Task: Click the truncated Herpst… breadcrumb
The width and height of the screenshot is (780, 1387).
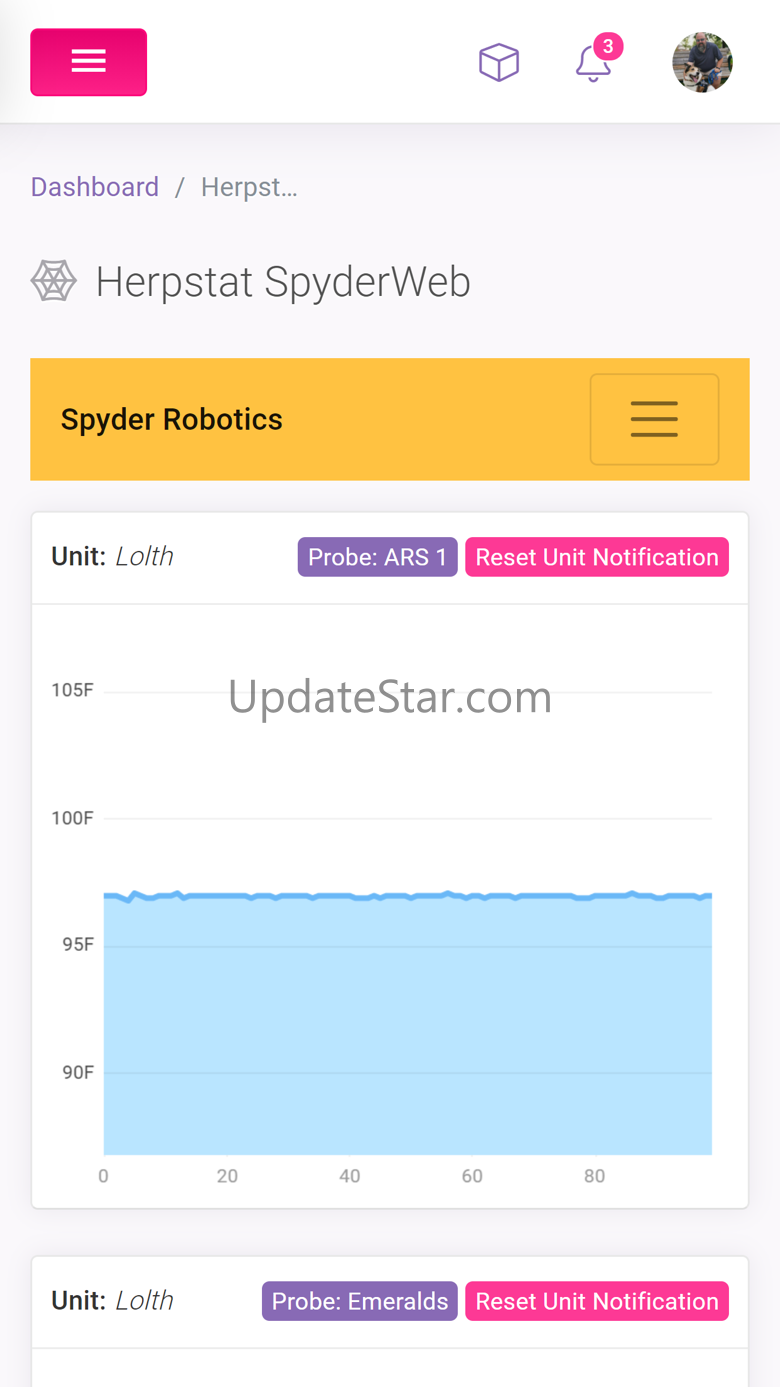Action: point(249,187)
